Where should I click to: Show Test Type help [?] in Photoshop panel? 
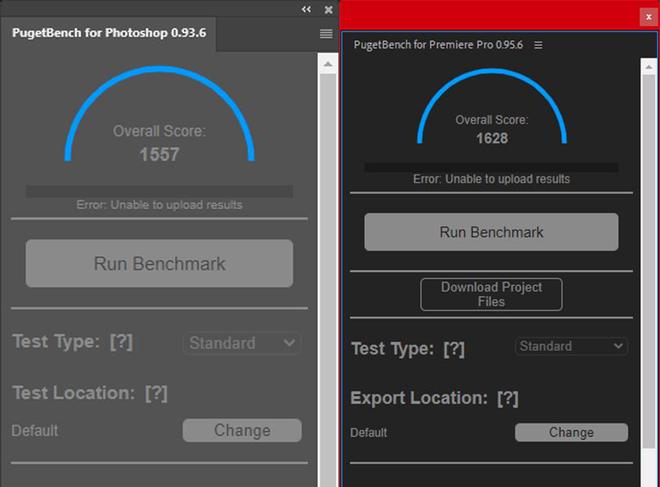point(121,342)
